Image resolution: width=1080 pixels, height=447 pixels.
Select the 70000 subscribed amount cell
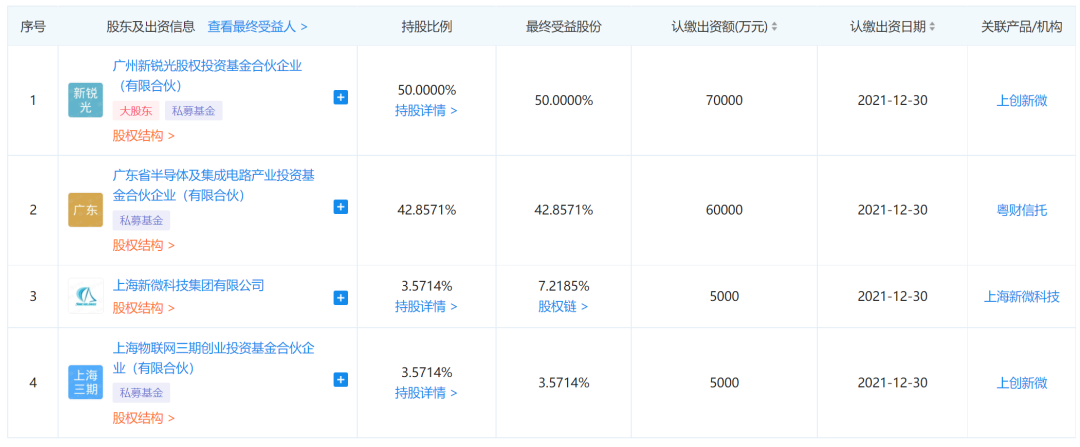[724, 101]
